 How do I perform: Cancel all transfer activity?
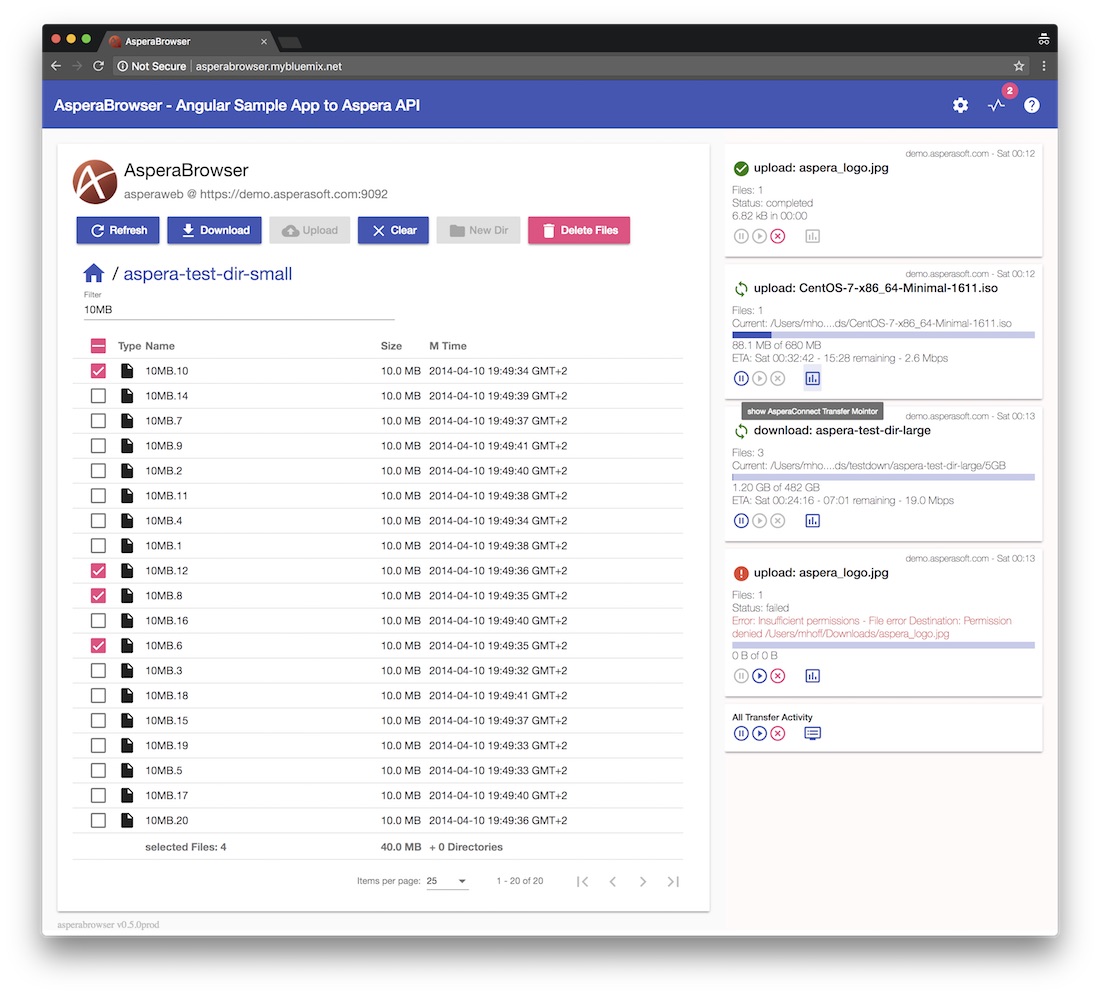click(x=777, y=733)
